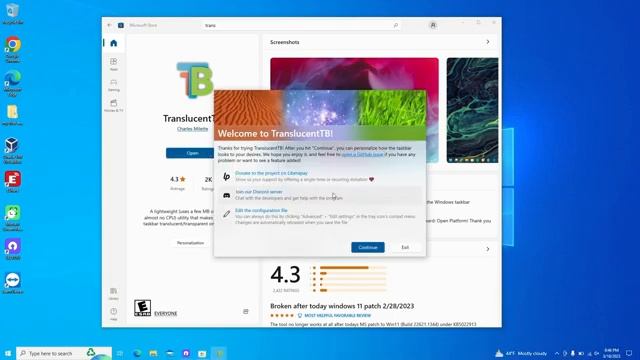Open Apps section in Store sidebar
Viewport: 640px width, 360px height.
coord(113,64)
